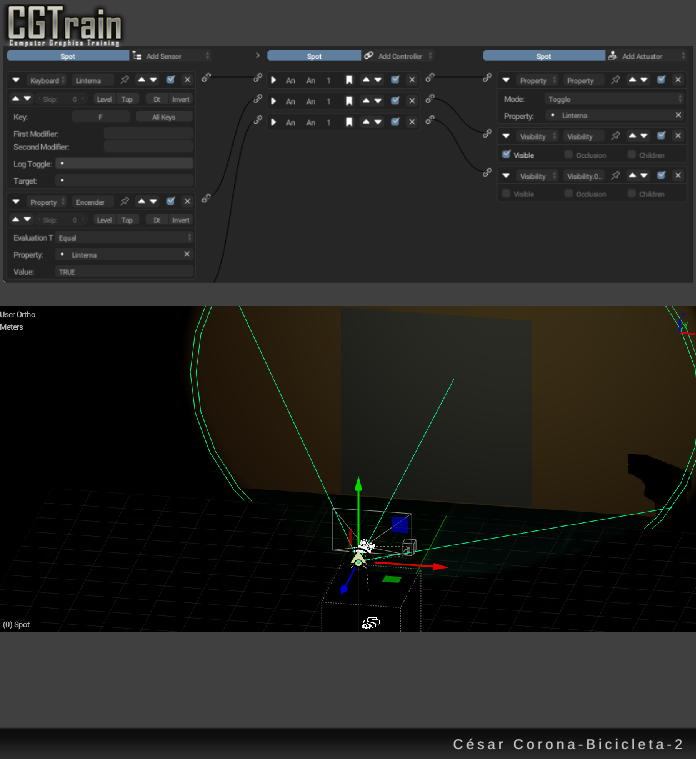This screenshot has height=759, width=696.
Task: Pin the Property actuator
Action: click(x=616, y=80)
